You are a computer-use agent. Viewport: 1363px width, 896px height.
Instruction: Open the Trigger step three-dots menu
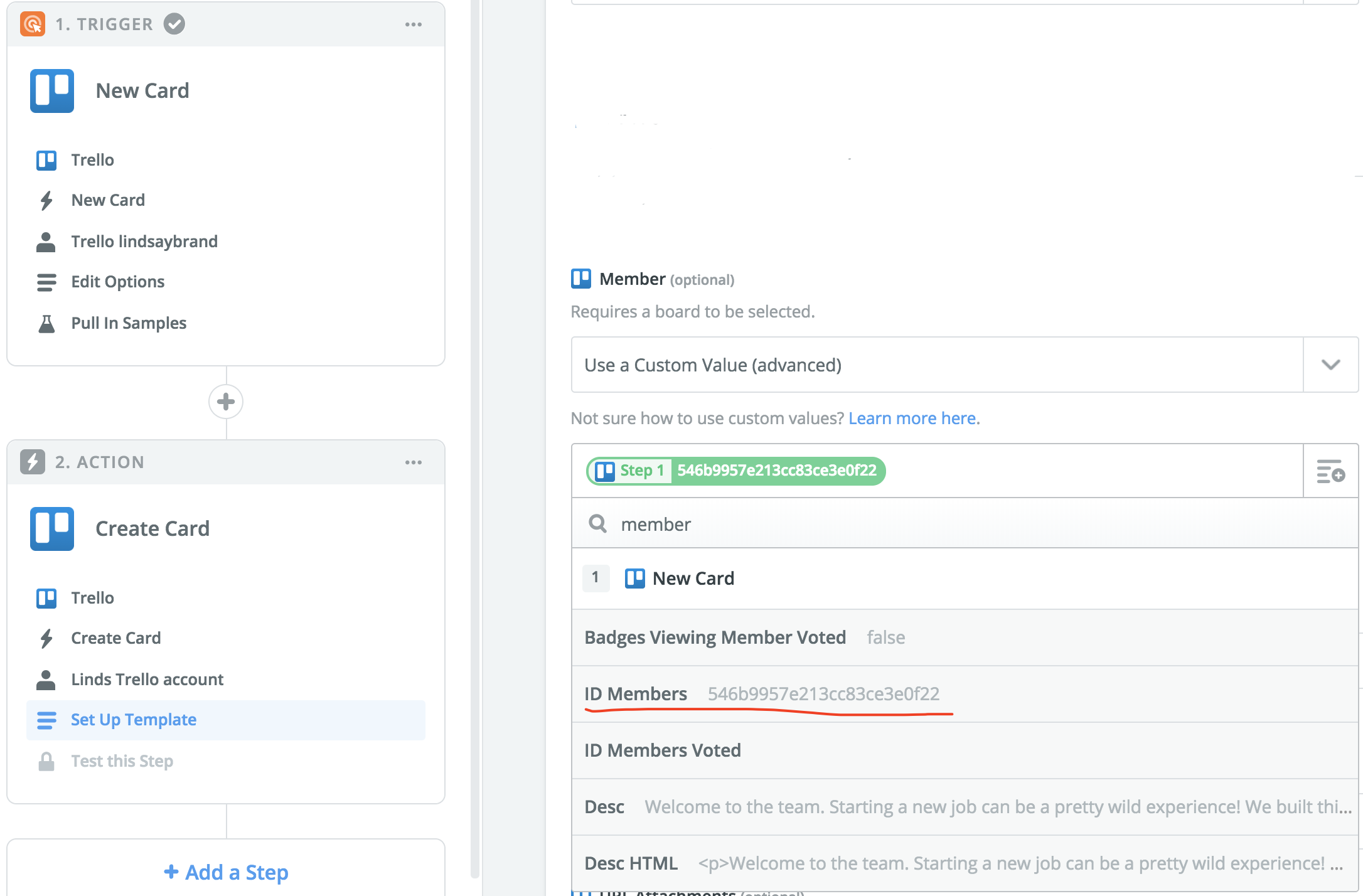[414, 24]
